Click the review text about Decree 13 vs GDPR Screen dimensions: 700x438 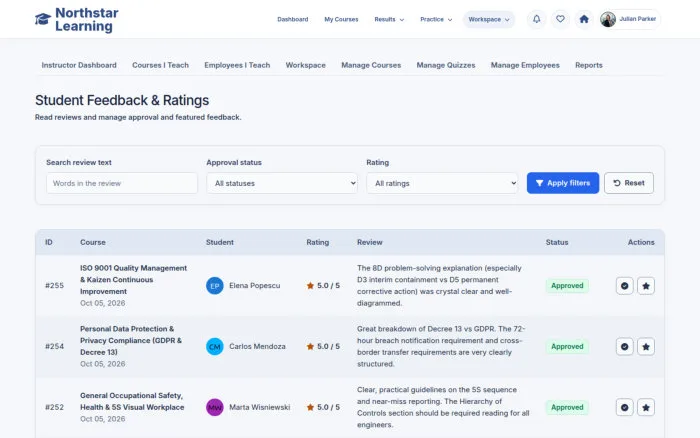click(441, 346)
